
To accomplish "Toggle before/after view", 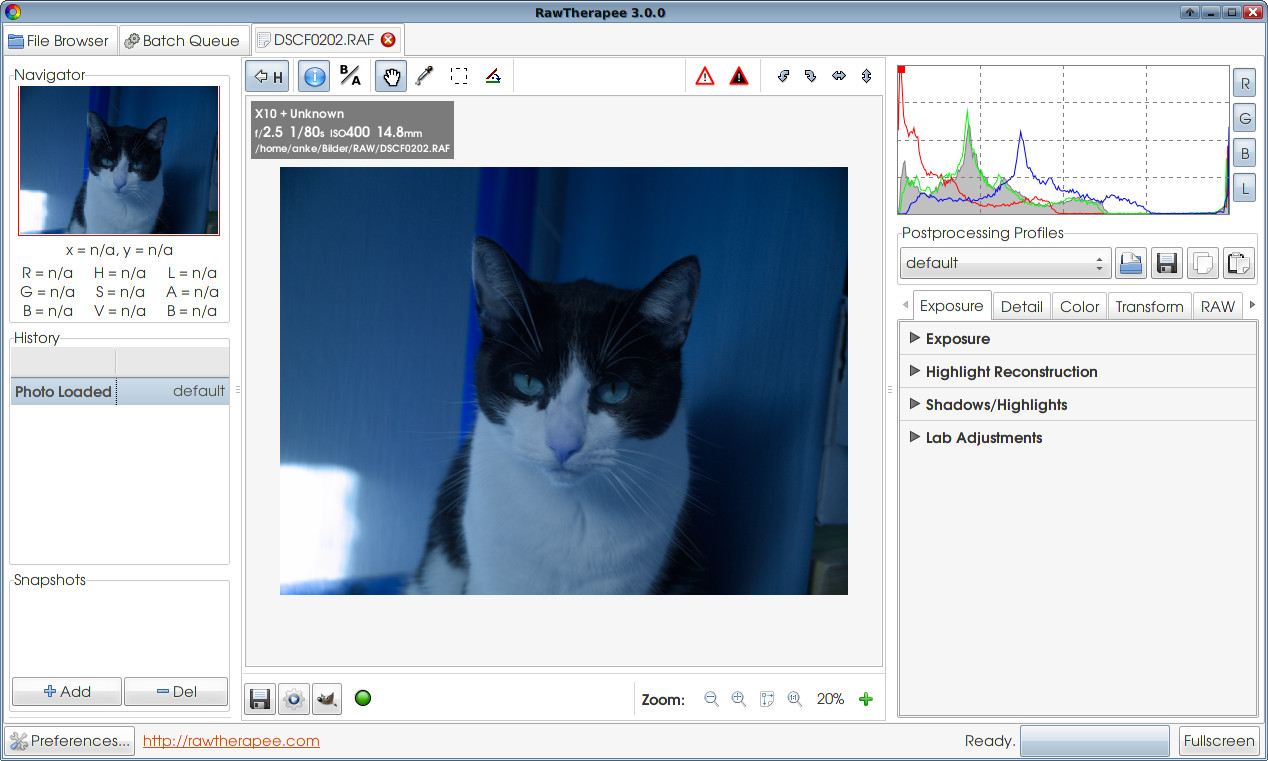I will point(350,76).
